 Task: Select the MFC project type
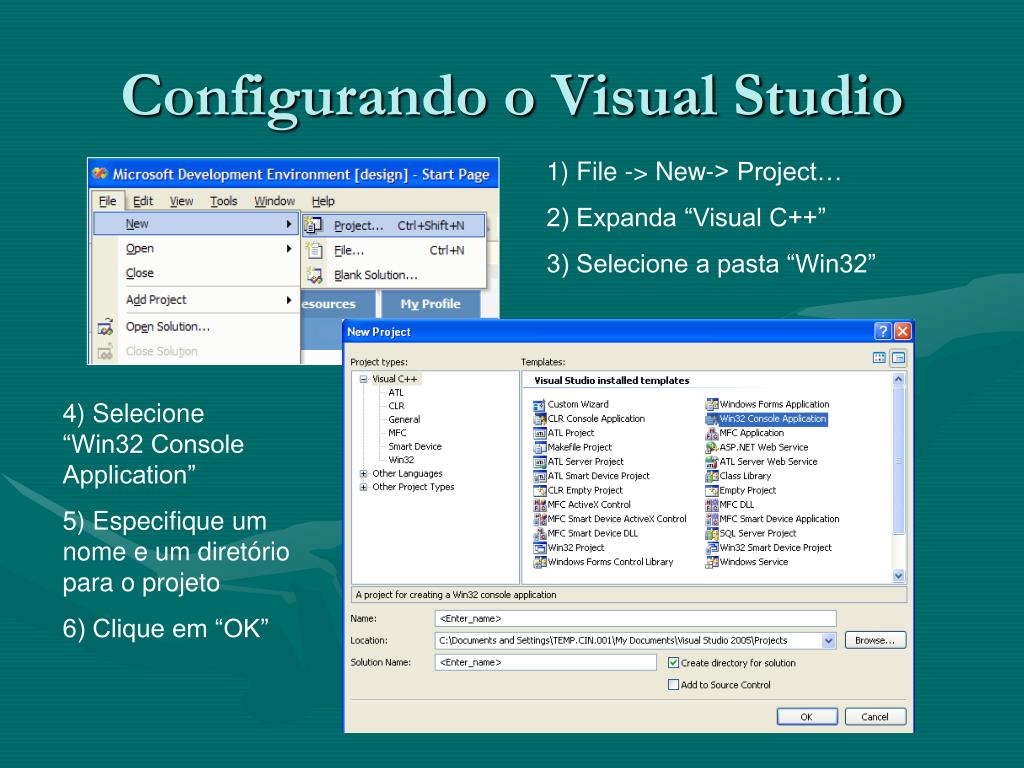(x=397, y=433)
